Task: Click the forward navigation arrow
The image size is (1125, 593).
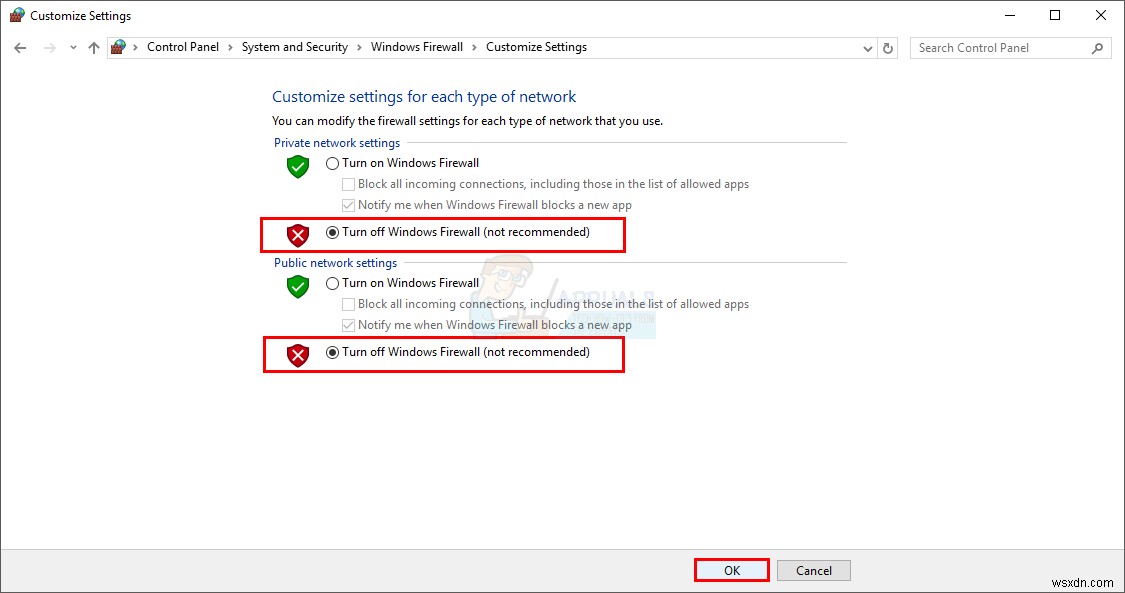Action: pyautogui.click(x=48, y=47)
